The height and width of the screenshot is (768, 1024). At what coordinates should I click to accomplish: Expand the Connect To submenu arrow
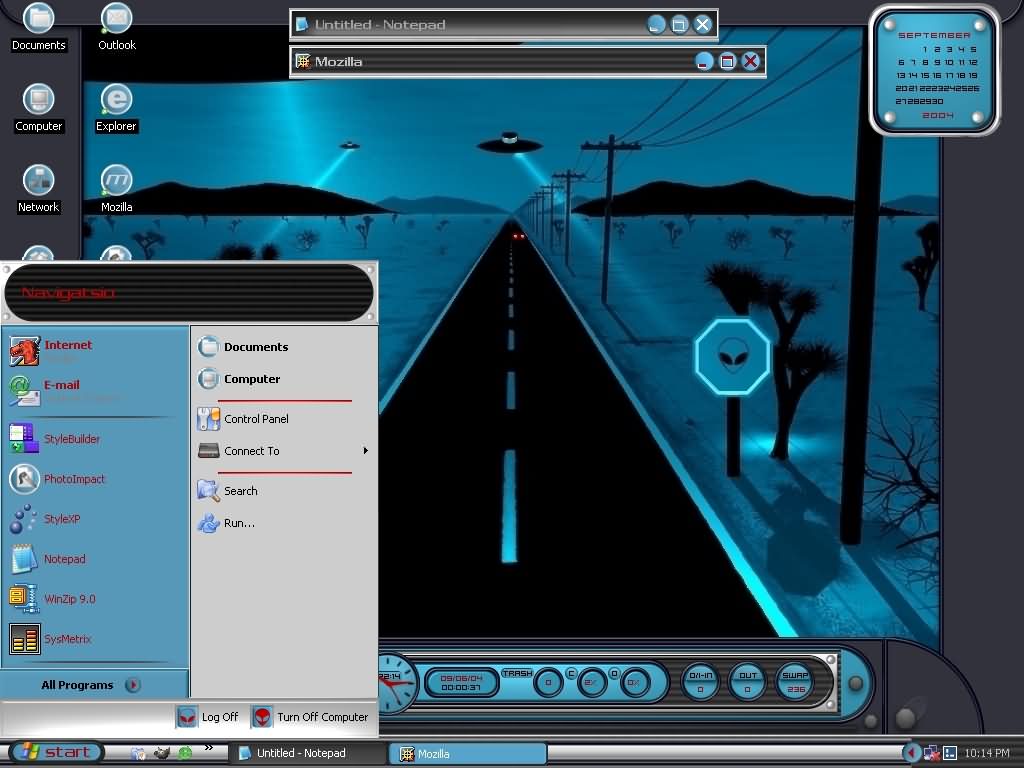point(366,451)
